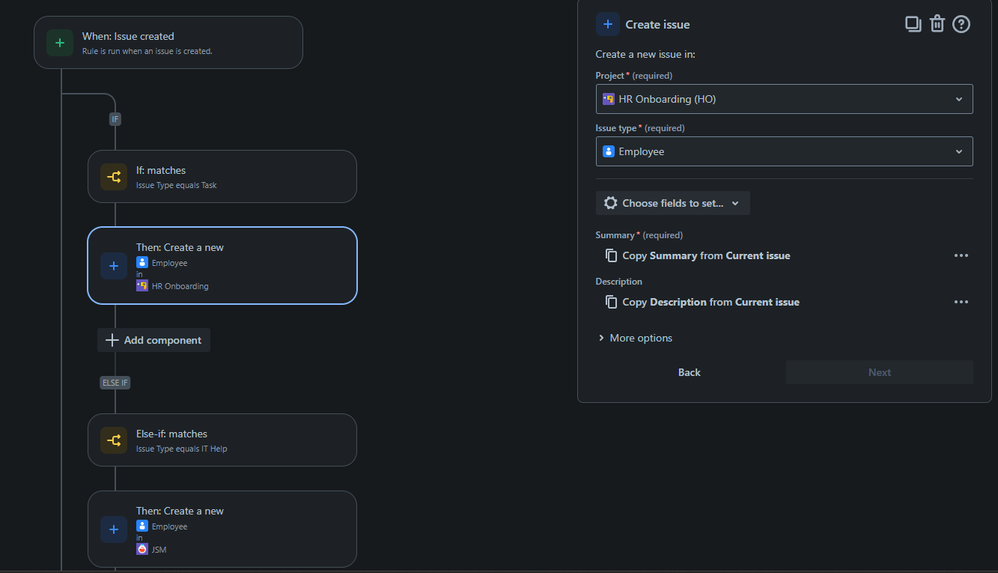Expand the More options section
Screen dimensions: 998x573
[x=635, y=338]
